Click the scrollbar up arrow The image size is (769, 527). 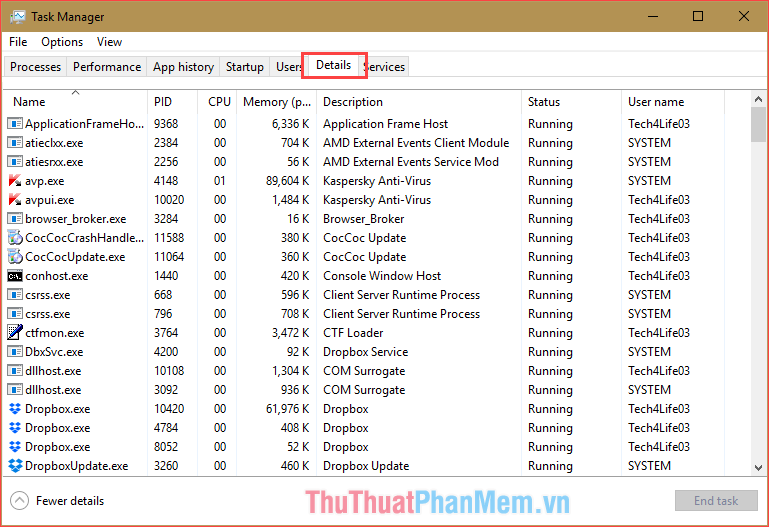(x=758, y=100)
